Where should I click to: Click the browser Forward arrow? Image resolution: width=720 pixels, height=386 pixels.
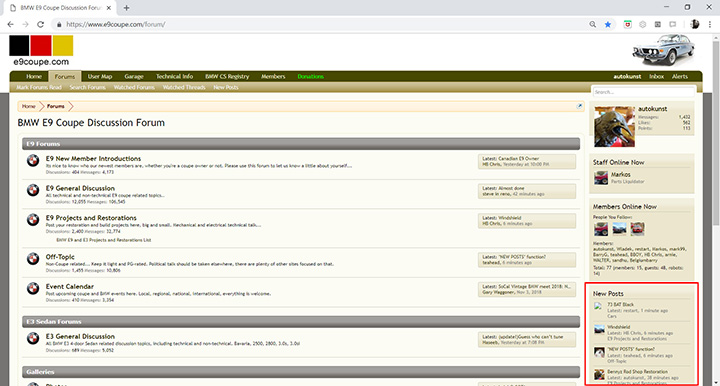(25, 24)
